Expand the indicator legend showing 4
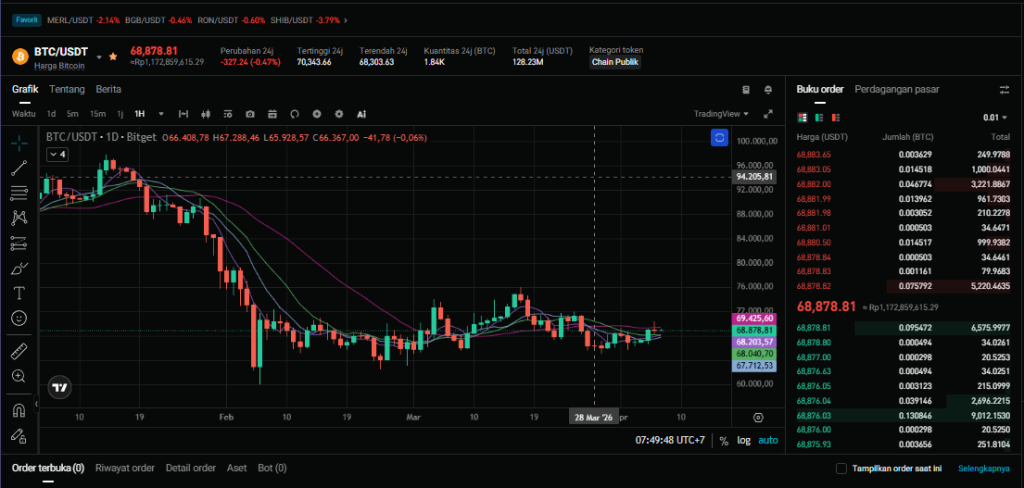Screen dimensions: 1024x488 click(x=56, y=154)
